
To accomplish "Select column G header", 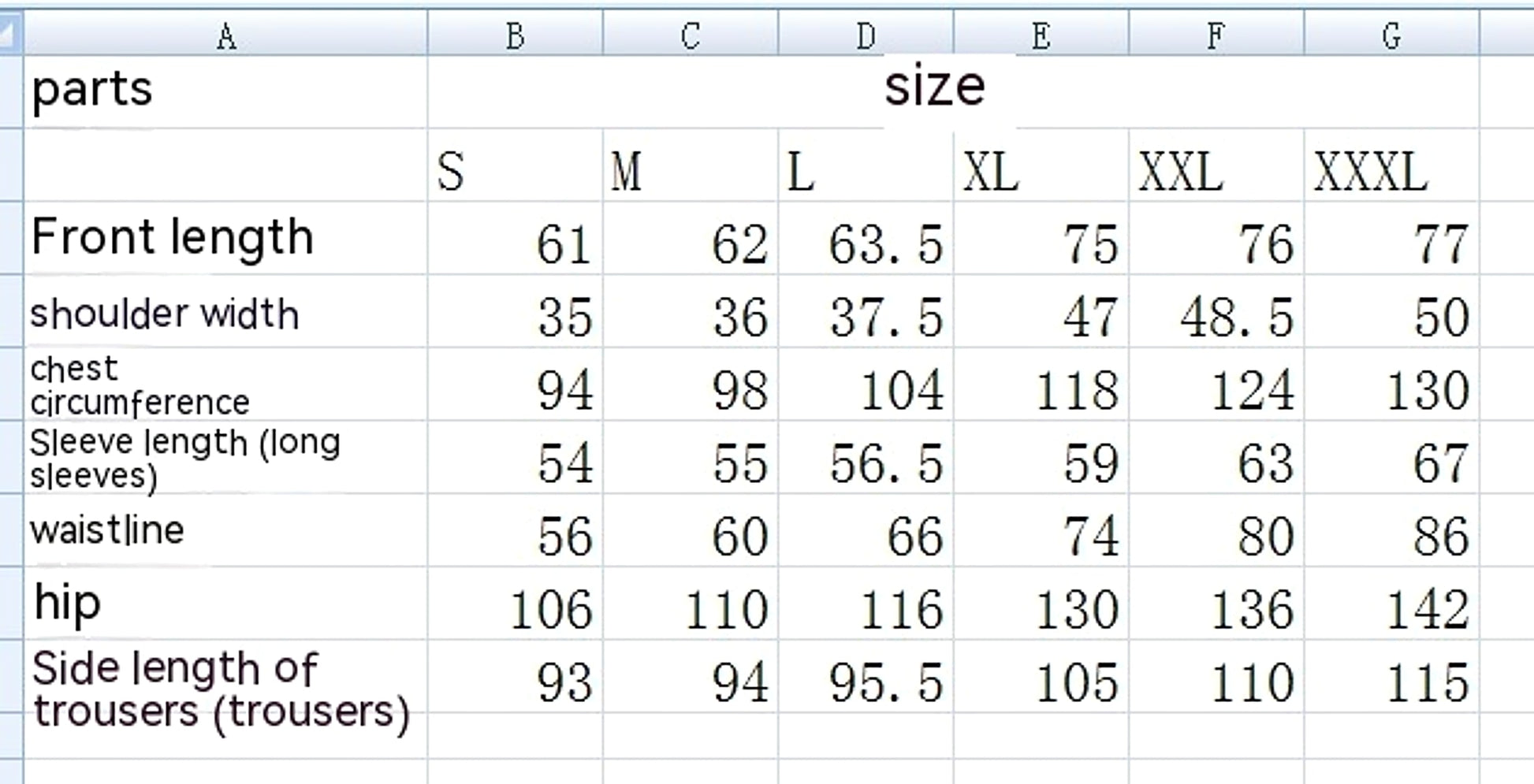I will (1392, 33).
